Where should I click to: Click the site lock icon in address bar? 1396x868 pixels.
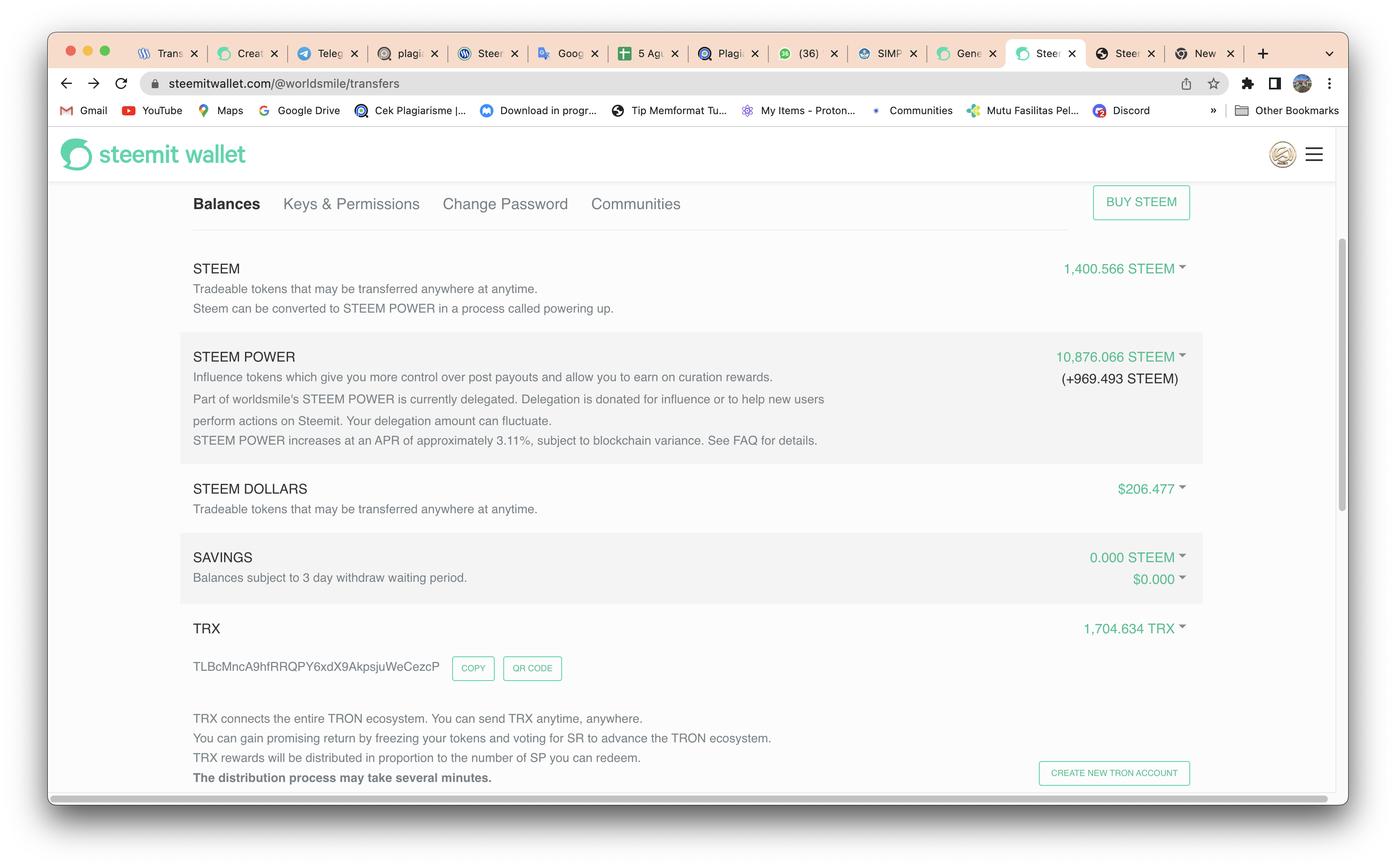tap(155, 84)
